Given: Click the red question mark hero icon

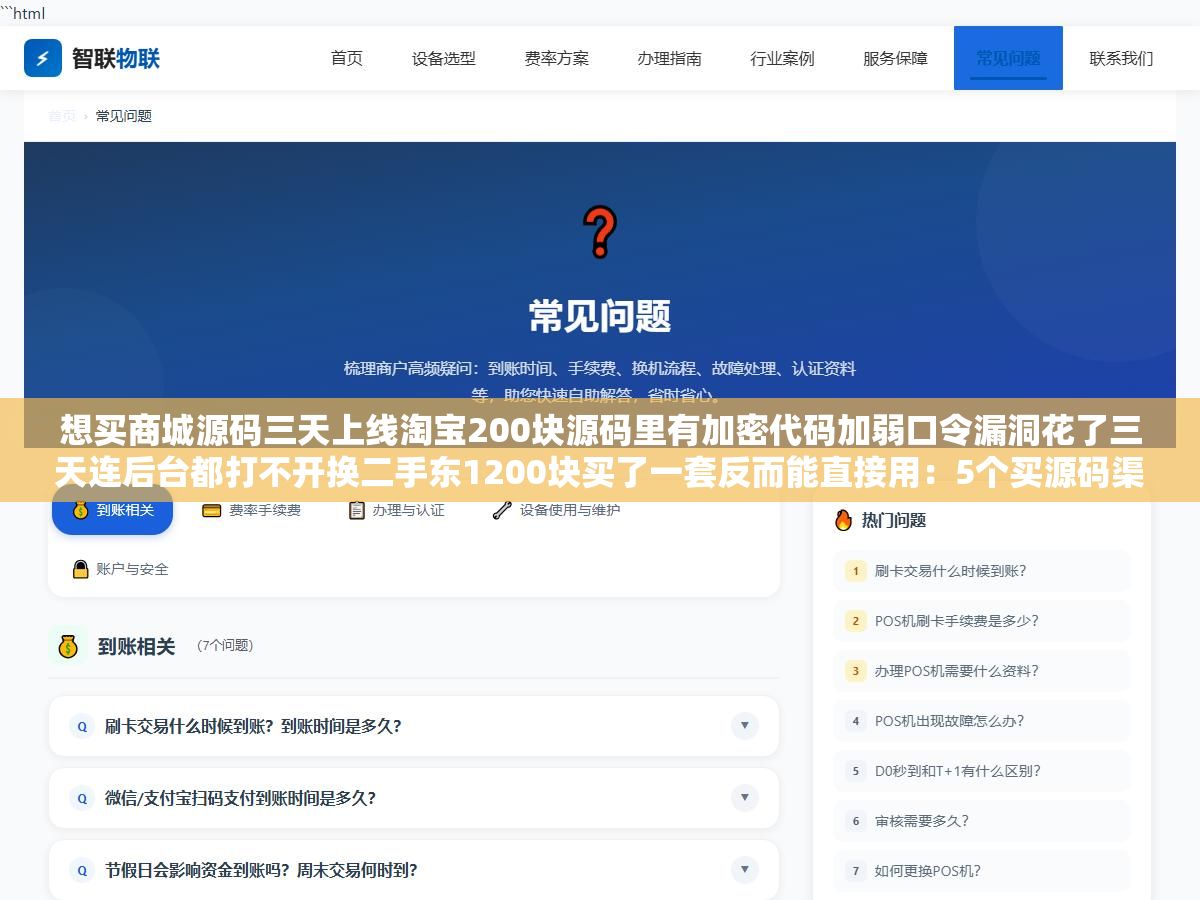Looking at the screenshot, I should (x=599, y=232).
